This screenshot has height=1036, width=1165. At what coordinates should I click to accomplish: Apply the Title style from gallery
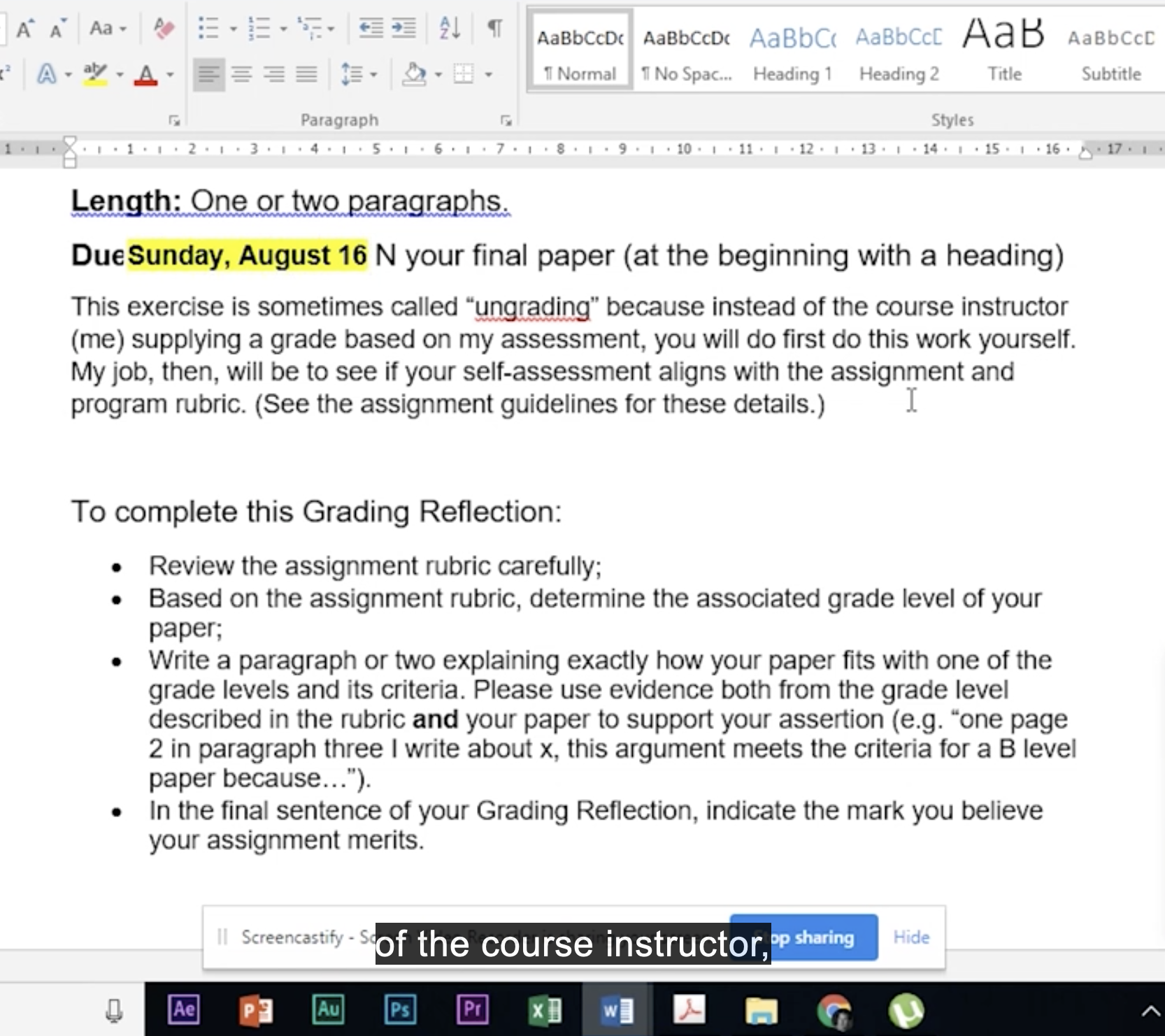pyautogui.click(x=1004, y=50)
